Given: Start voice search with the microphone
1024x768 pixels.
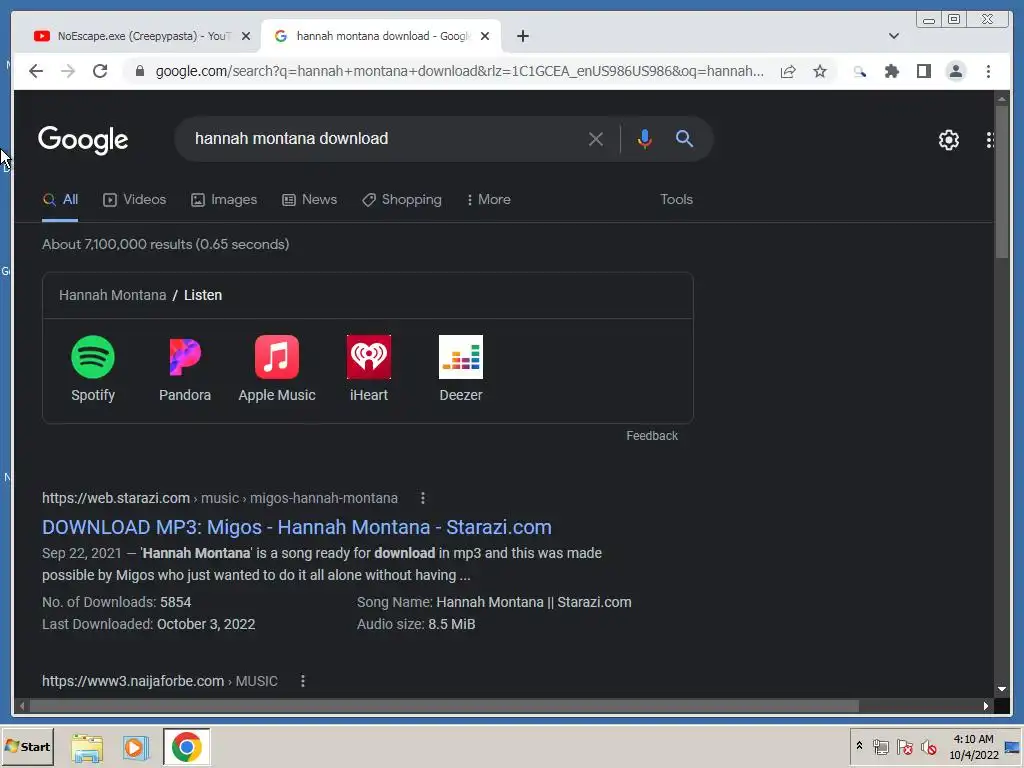Looking at the screenshot, I should click(645, 139).
